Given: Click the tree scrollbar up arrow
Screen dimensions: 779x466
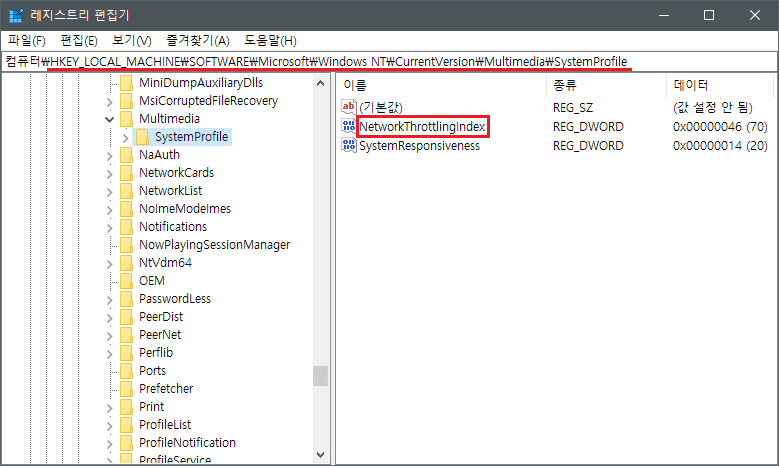Looking at the screenshot, I should click(x=320, y=83).
